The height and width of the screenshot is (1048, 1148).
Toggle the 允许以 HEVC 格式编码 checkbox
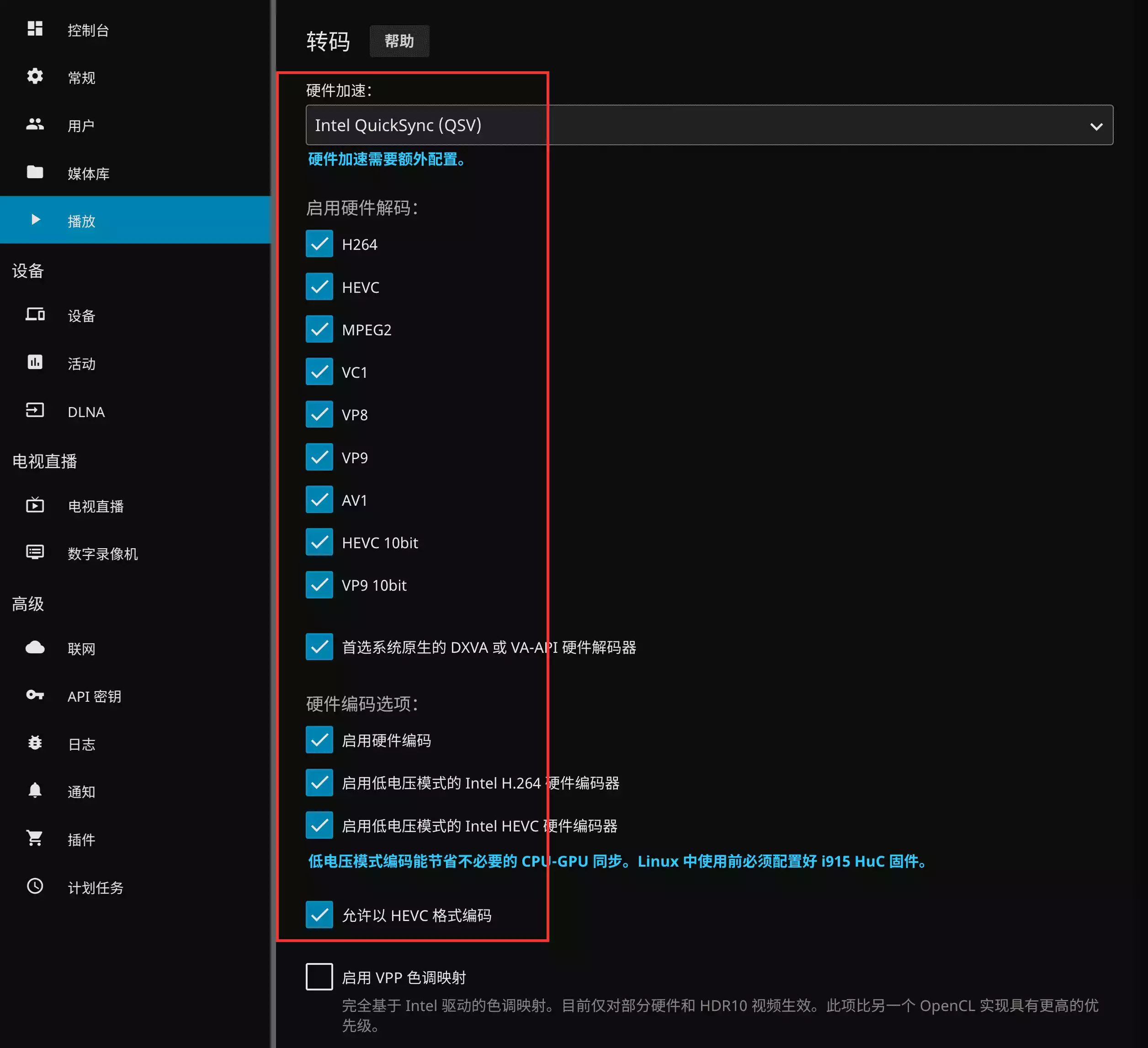coord(319,915)
